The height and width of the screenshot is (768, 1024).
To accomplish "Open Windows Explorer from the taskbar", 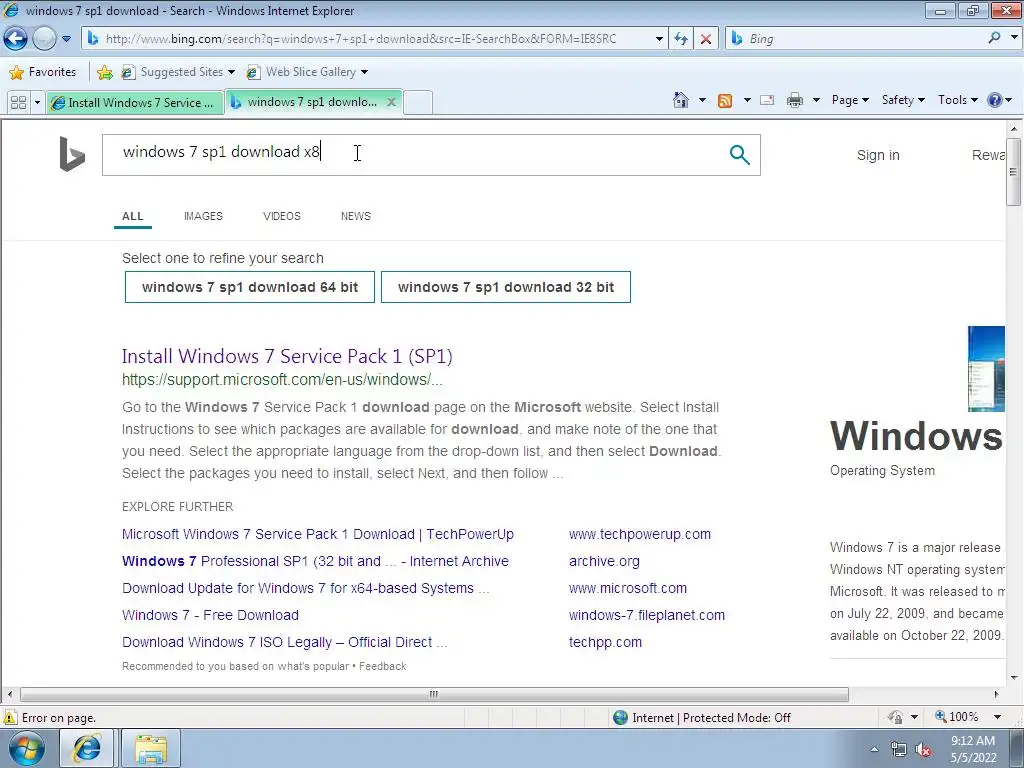I will pos(151,748).
